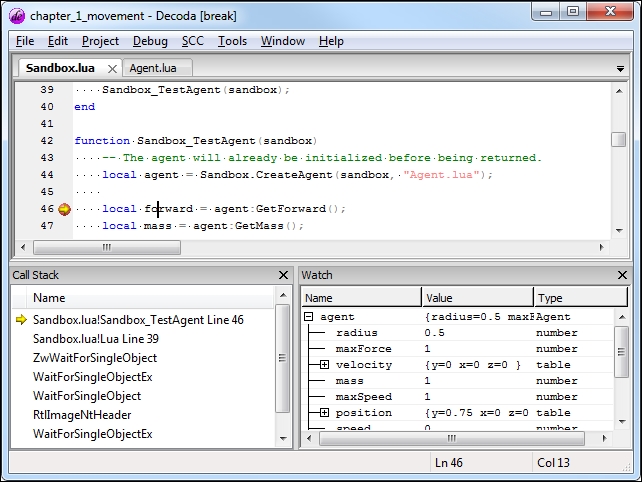Click the breakpoint arrow marker on line 46
642x482 pixels.
[x=64, y=209]
